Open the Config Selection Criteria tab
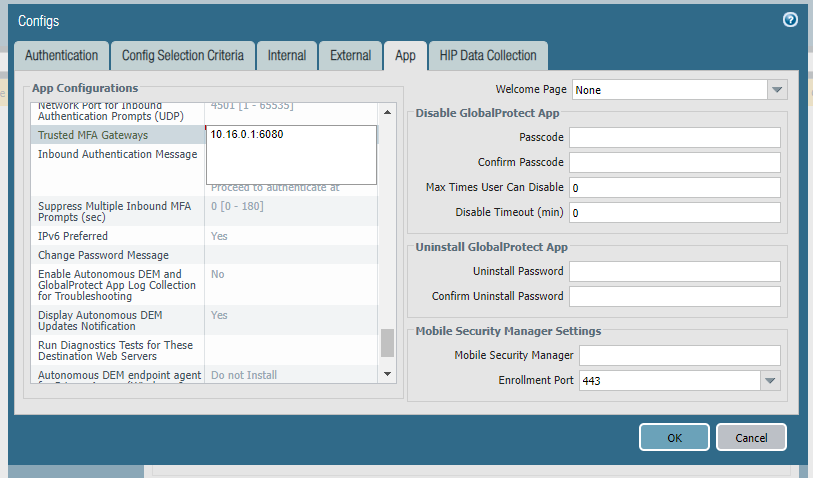This screenshot has width=813, height=478. click(182, 56)
